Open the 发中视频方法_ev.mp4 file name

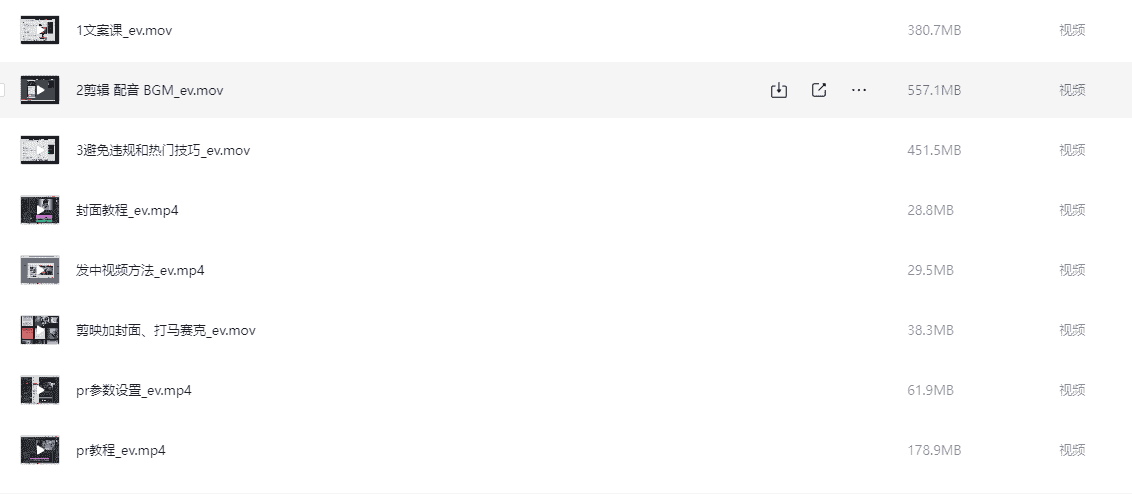click(x=140, y=270)
